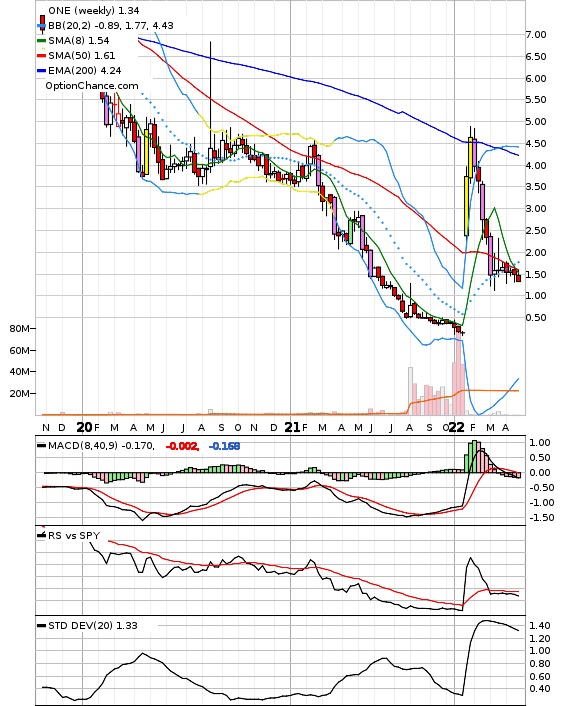Click the STD DEV black line legend icon

41,625
